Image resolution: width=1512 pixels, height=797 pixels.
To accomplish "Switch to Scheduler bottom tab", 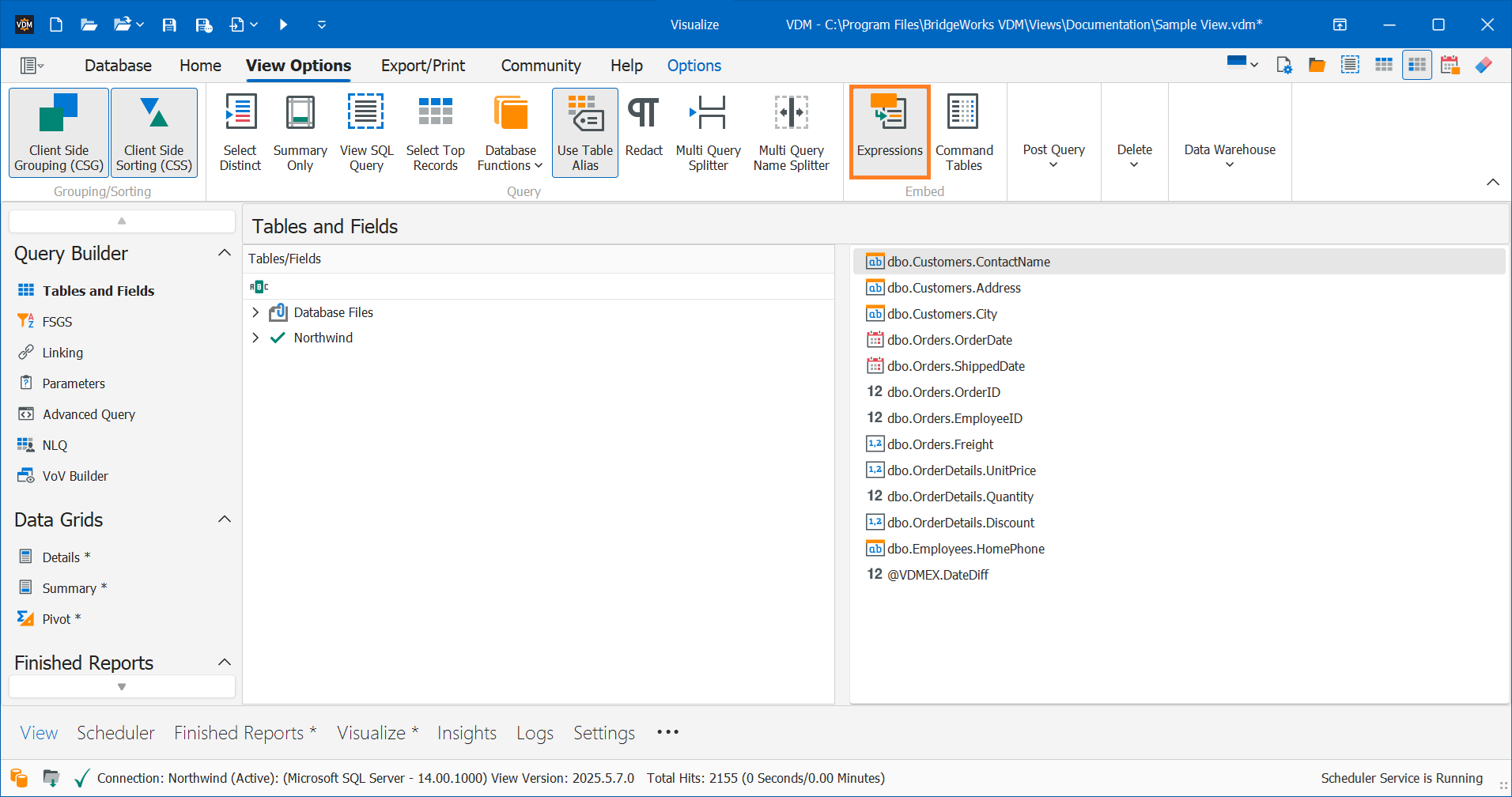I will point(115,733).
